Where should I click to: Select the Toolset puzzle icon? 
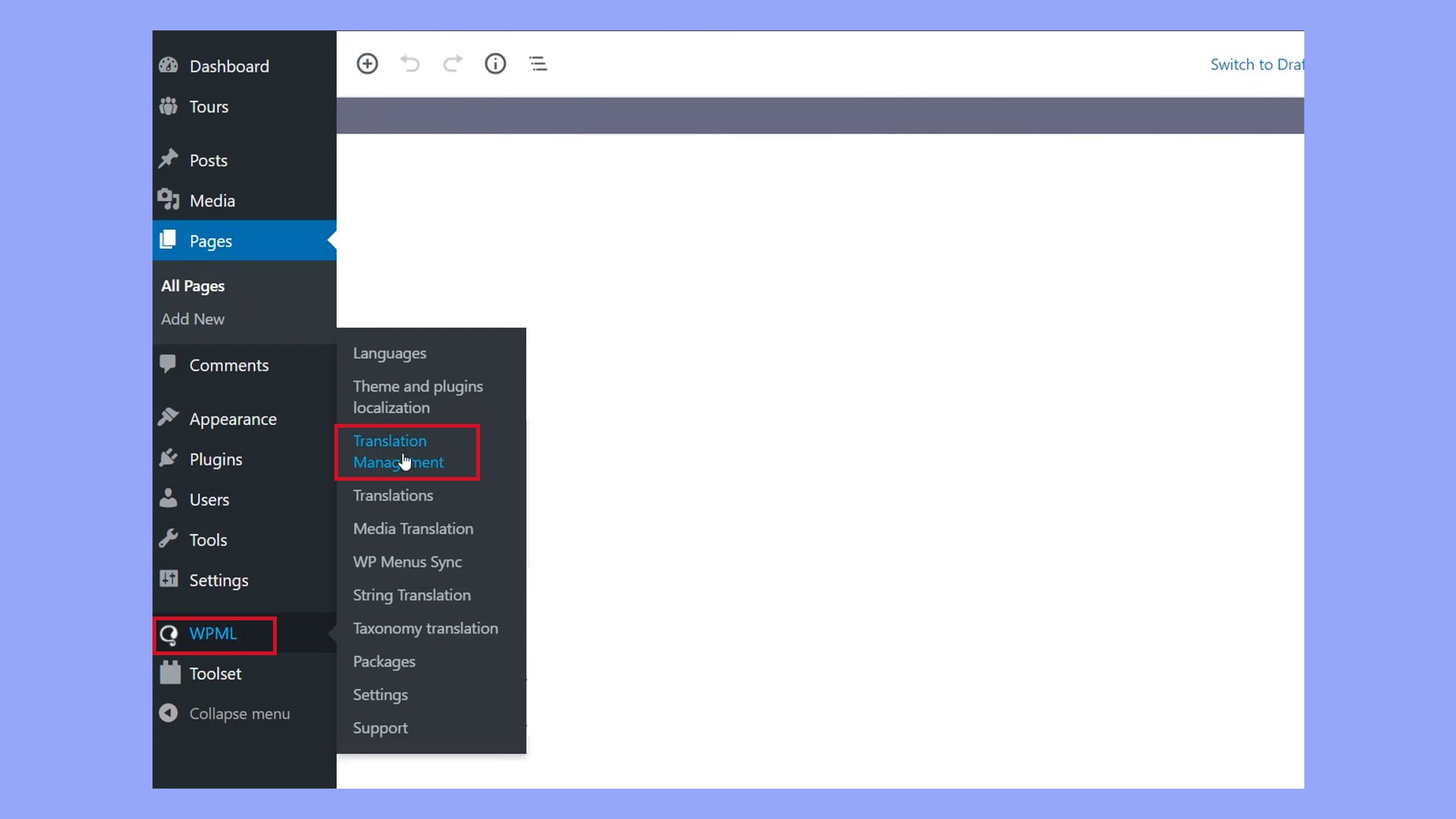(168, 673)
